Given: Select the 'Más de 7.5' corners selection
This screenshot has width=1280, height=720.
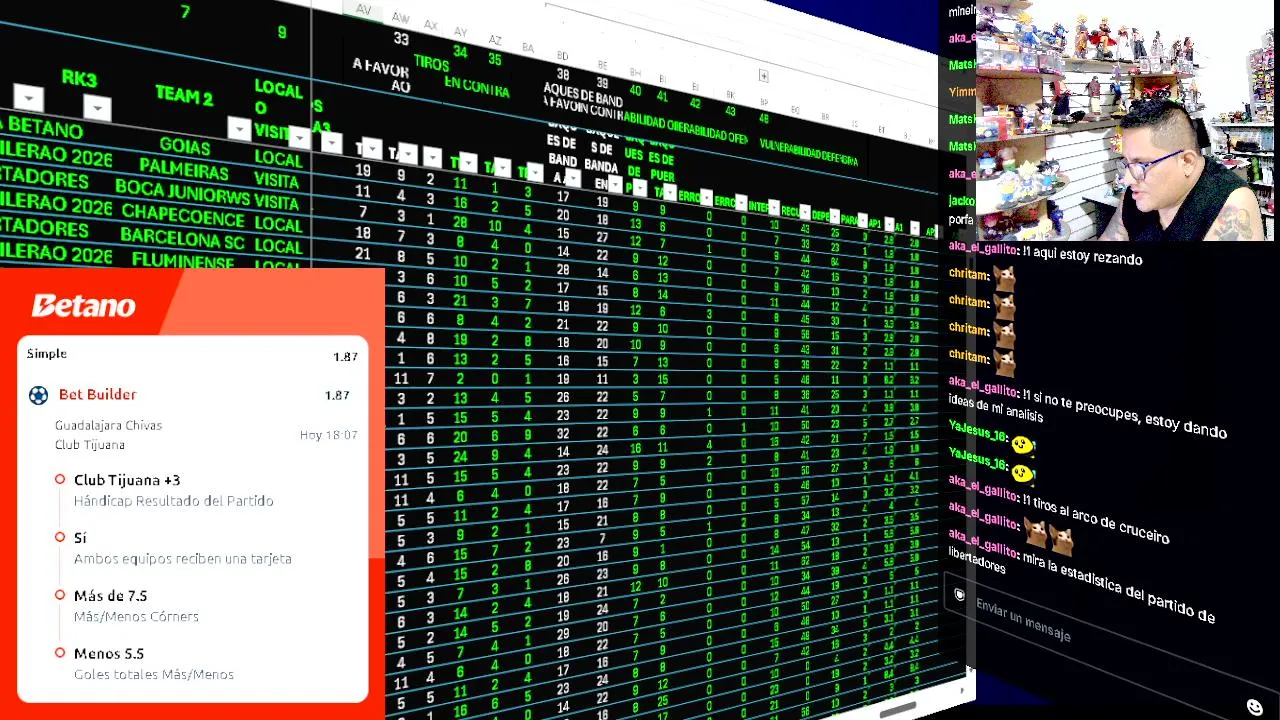Looking at the screenshot, I should tap(110, 596).
